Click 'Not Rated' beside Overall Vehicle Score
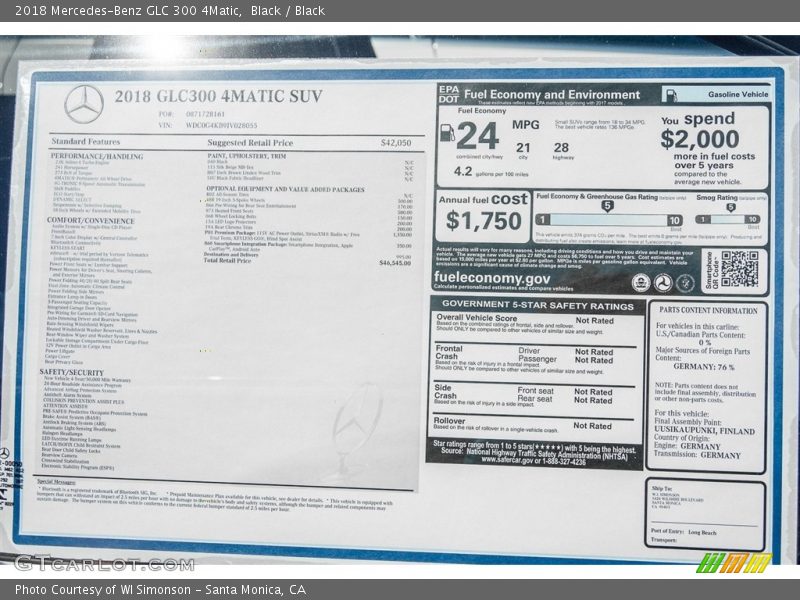Image resolution: width=800 pixels, height=600 pixels. [x=594, y=320]
